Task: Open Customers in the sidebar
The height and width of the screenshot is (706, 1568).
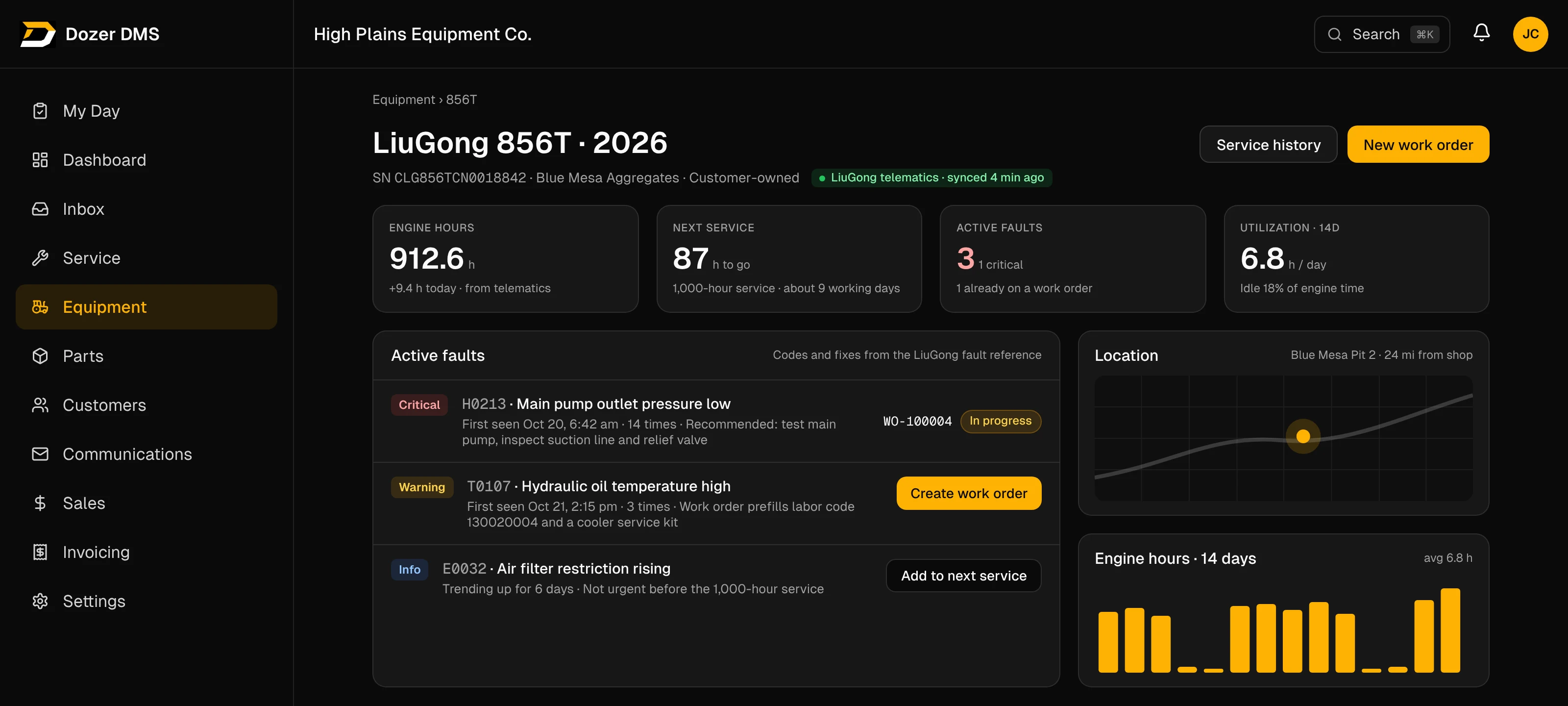Action: point(146,405)
